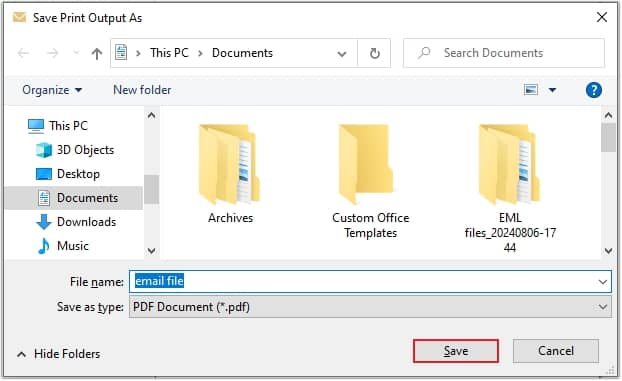The image size is (622, 381).
Task: Select the Custom Office Templates folder
Action: [x=370, y=181]
